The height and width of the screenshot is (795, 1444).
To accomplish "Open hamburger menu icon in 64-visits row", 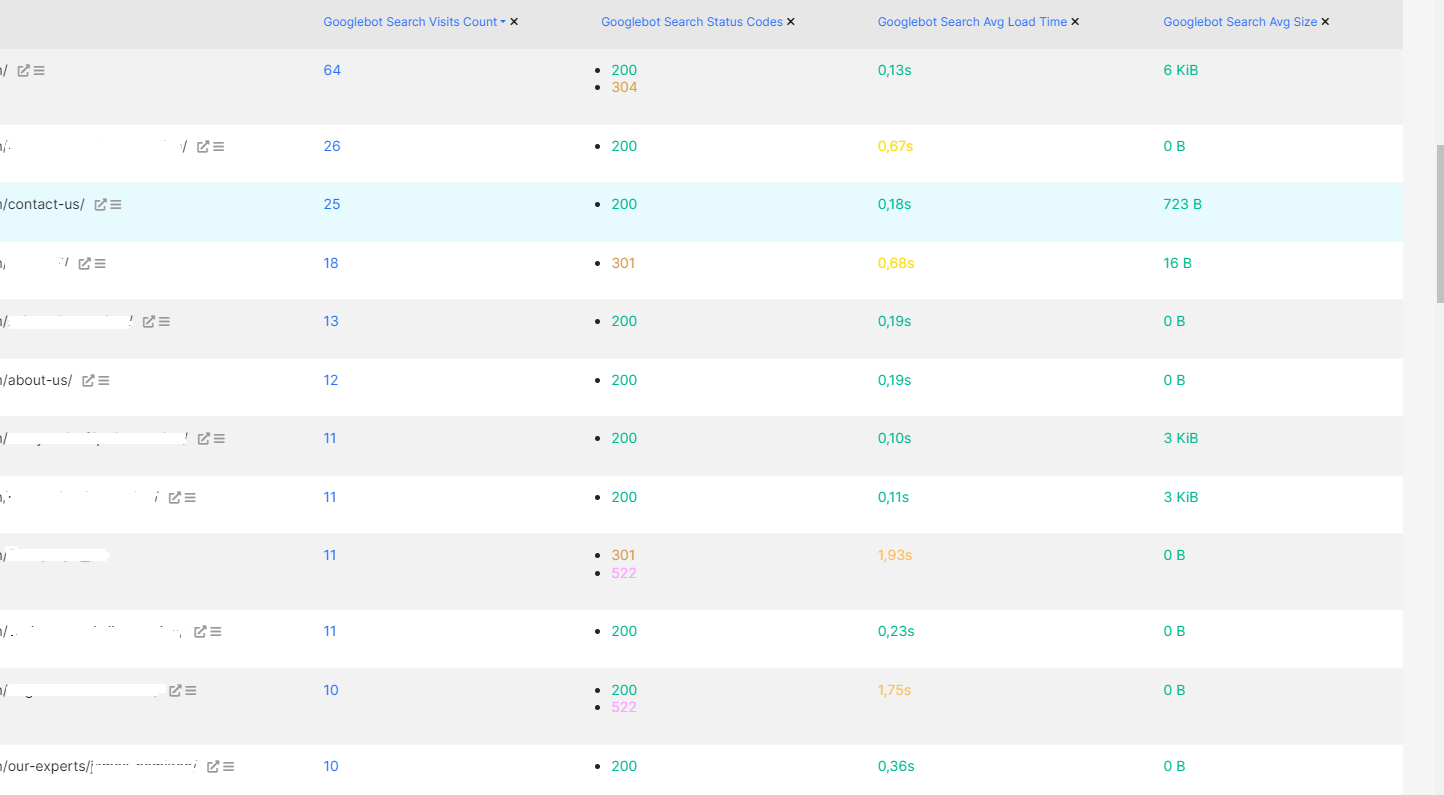I will (39, 71).
